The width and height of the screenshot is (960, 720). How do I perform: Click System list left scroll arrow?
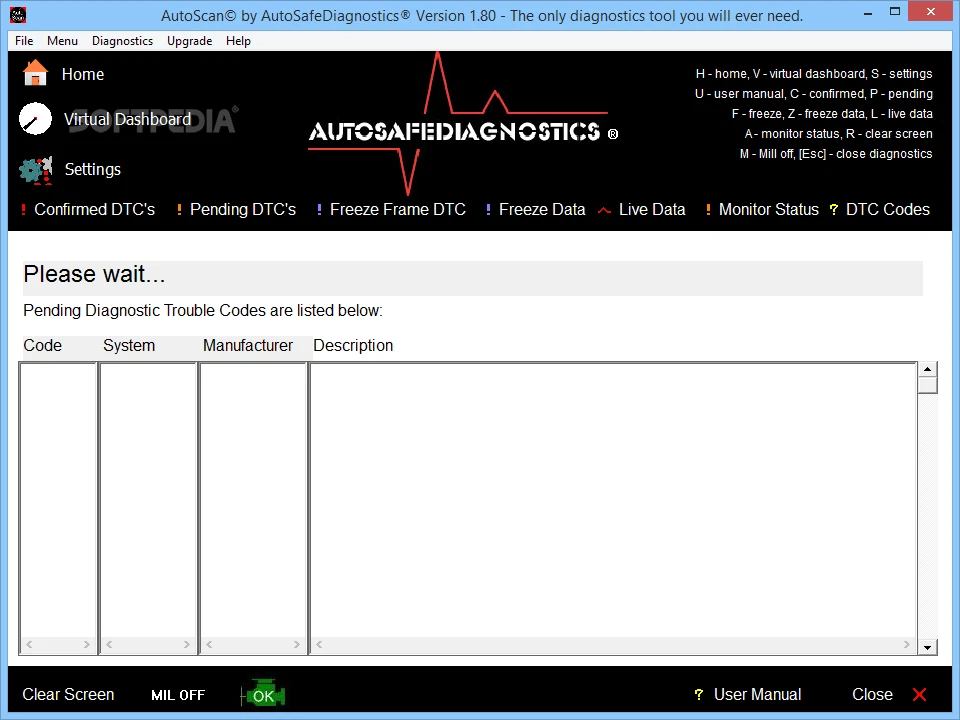tap(109, 645)
